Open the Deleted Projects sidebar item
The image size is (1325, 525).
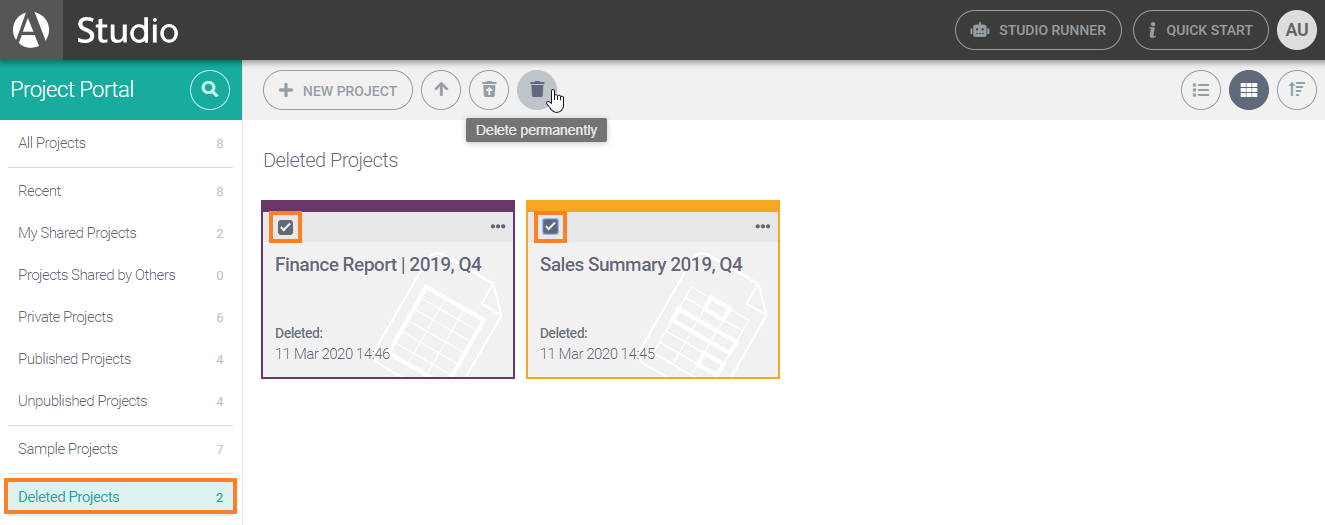click(69, 497)
